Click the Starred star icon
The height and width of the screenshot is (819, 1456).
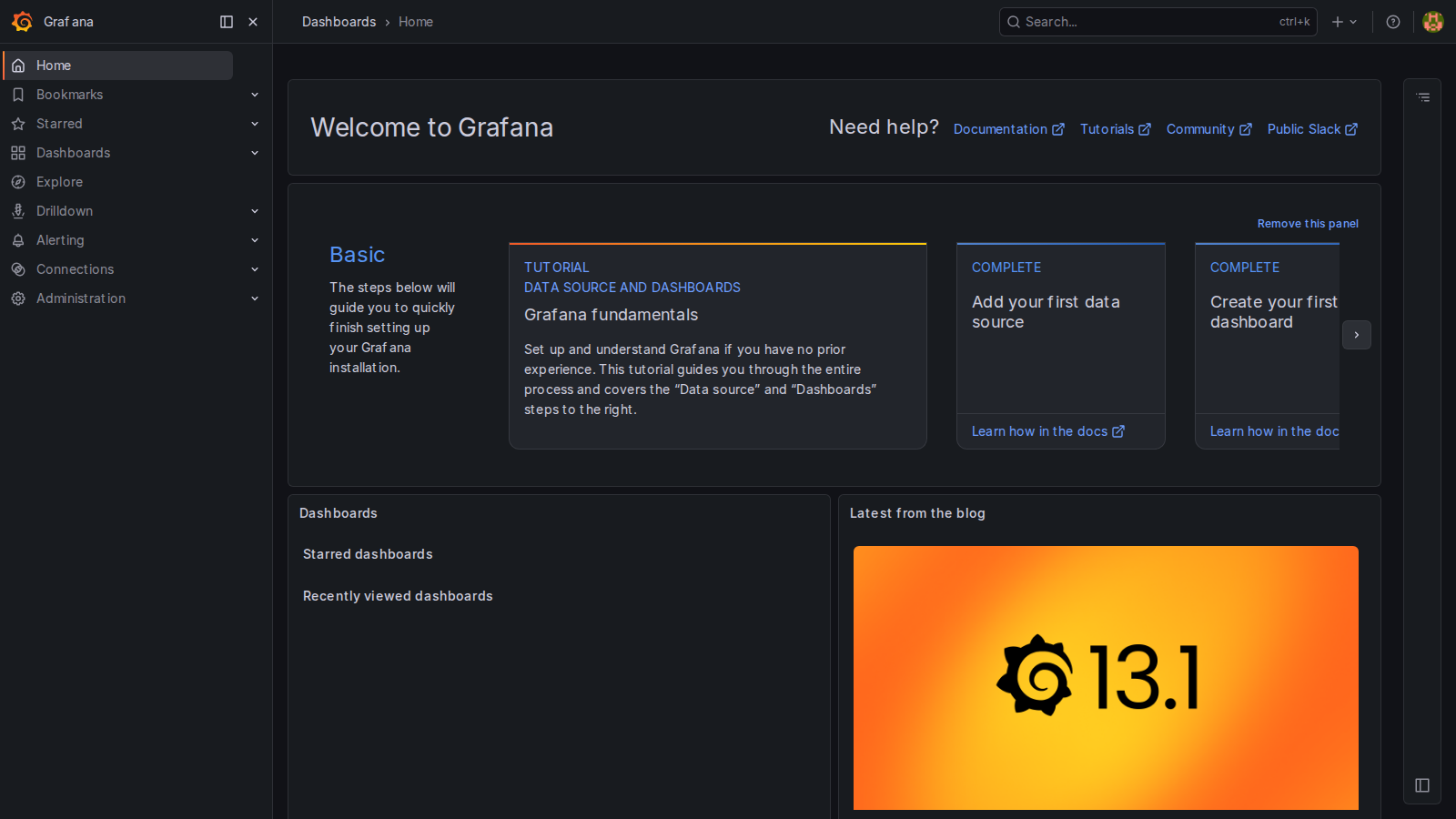pyautogui.click(x=18, y=124)
